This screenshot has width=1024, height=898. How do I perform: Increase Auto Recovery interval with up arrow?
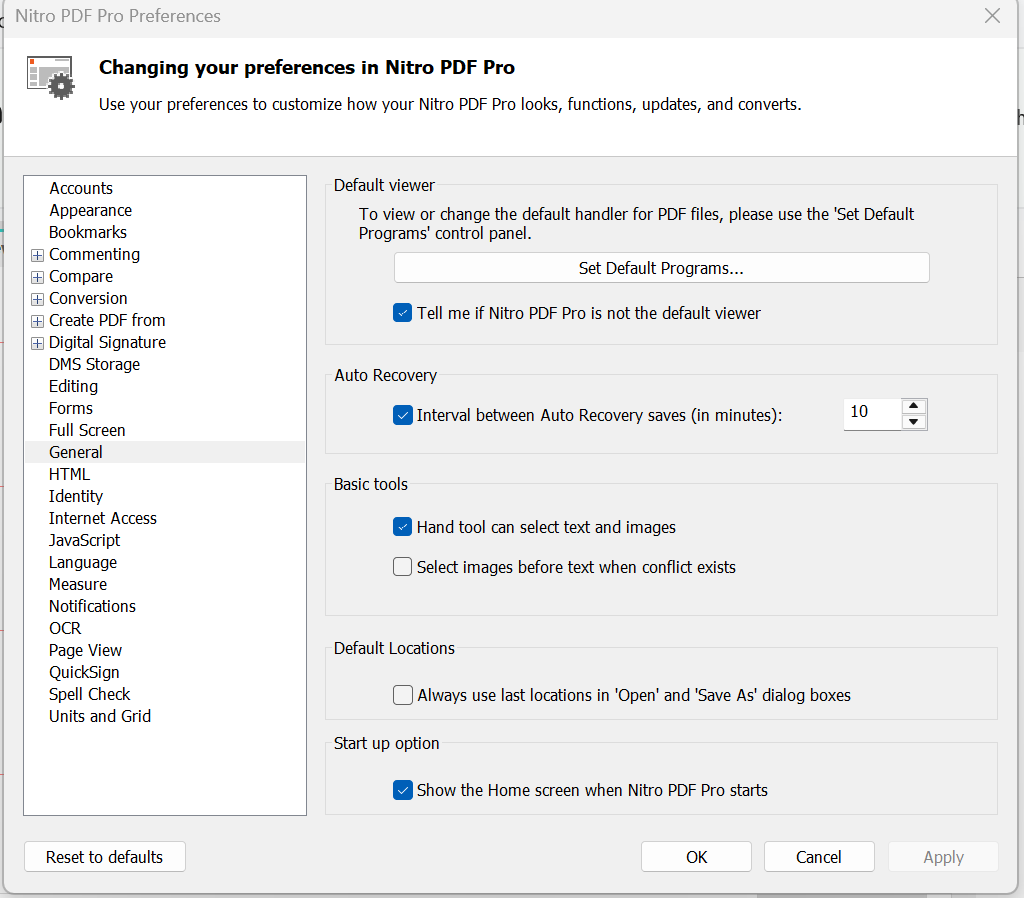pyautogui.click(x=914, y=406)
